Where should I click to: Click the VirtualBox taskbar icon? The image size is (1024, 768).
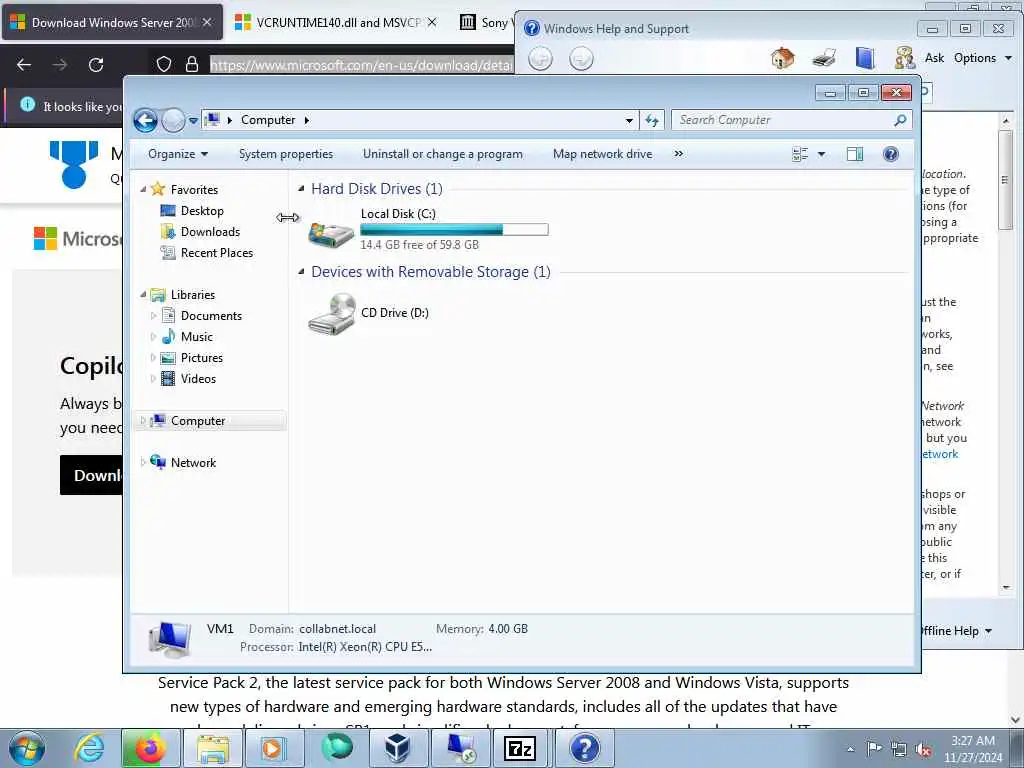[x=397, y=748]
